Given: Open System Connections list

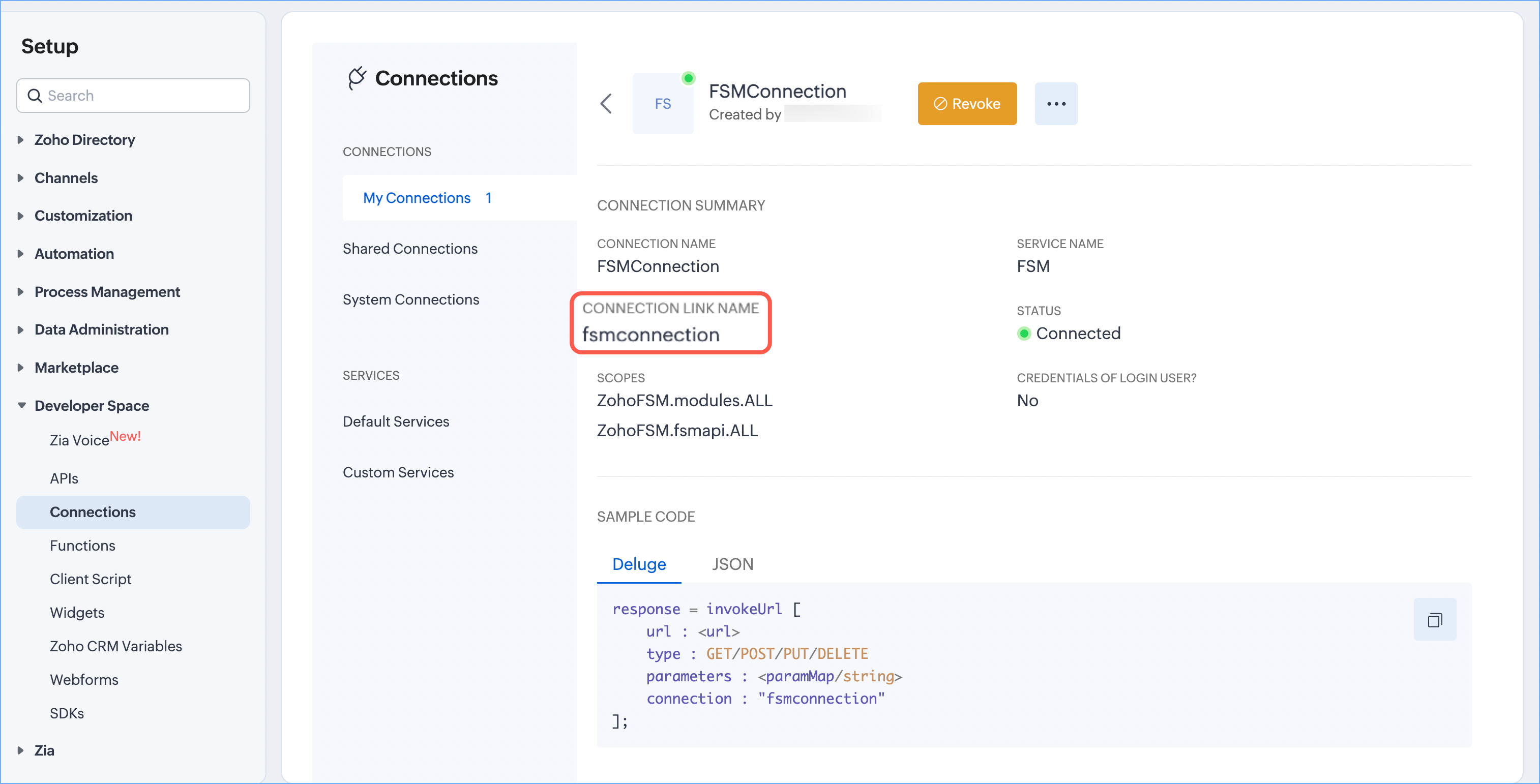Looking at the screenshot, I should [x=411, y=299].
